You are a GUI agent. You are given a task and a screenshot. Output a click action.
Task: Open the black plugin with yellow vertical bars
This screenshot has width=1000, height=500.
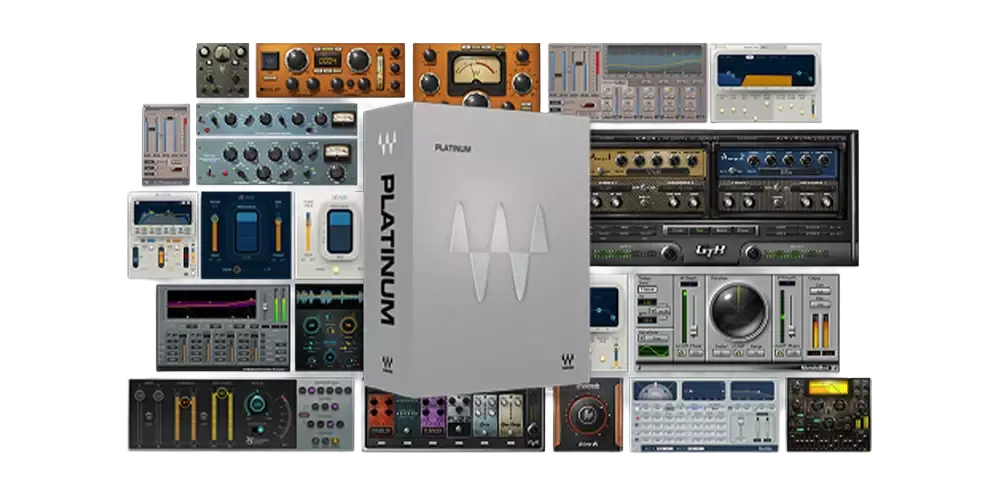[x=213, y=415]
